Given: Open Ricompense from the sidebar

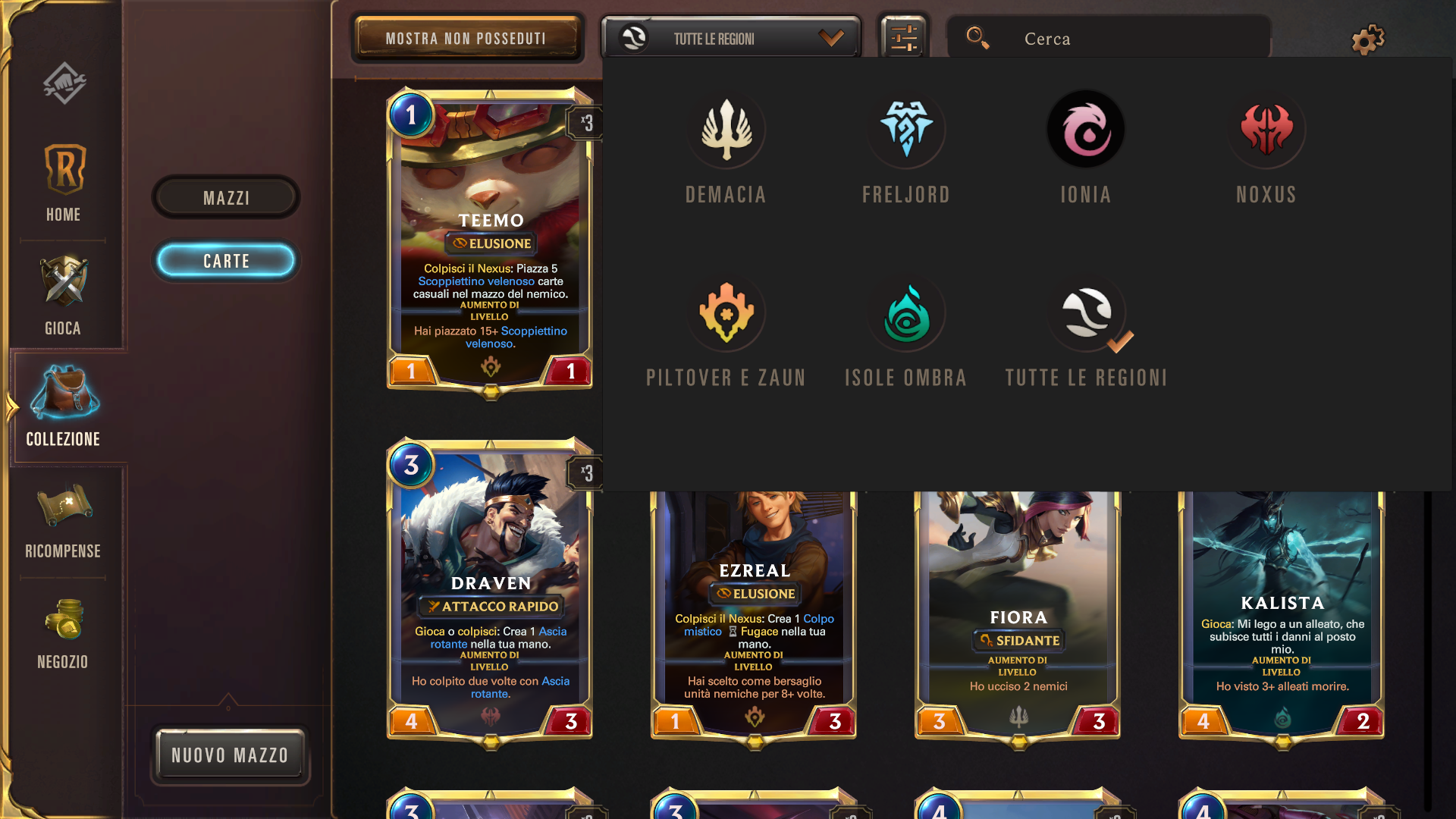Looking at the screenshot, I should (64, 522).
